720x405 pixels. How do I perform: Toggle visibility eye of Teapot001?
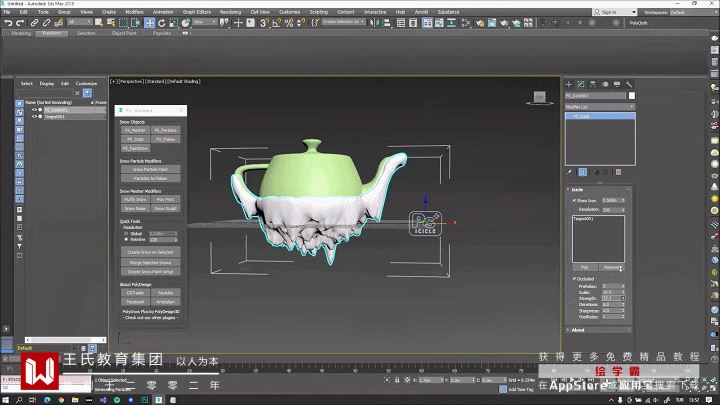tap(34, 117)
